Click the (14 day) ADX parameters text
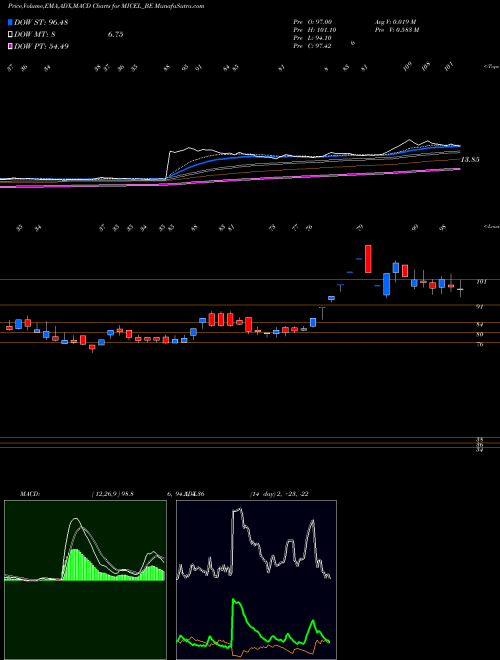The width and height of the screenshot is (500, 660). pos(279,494)
